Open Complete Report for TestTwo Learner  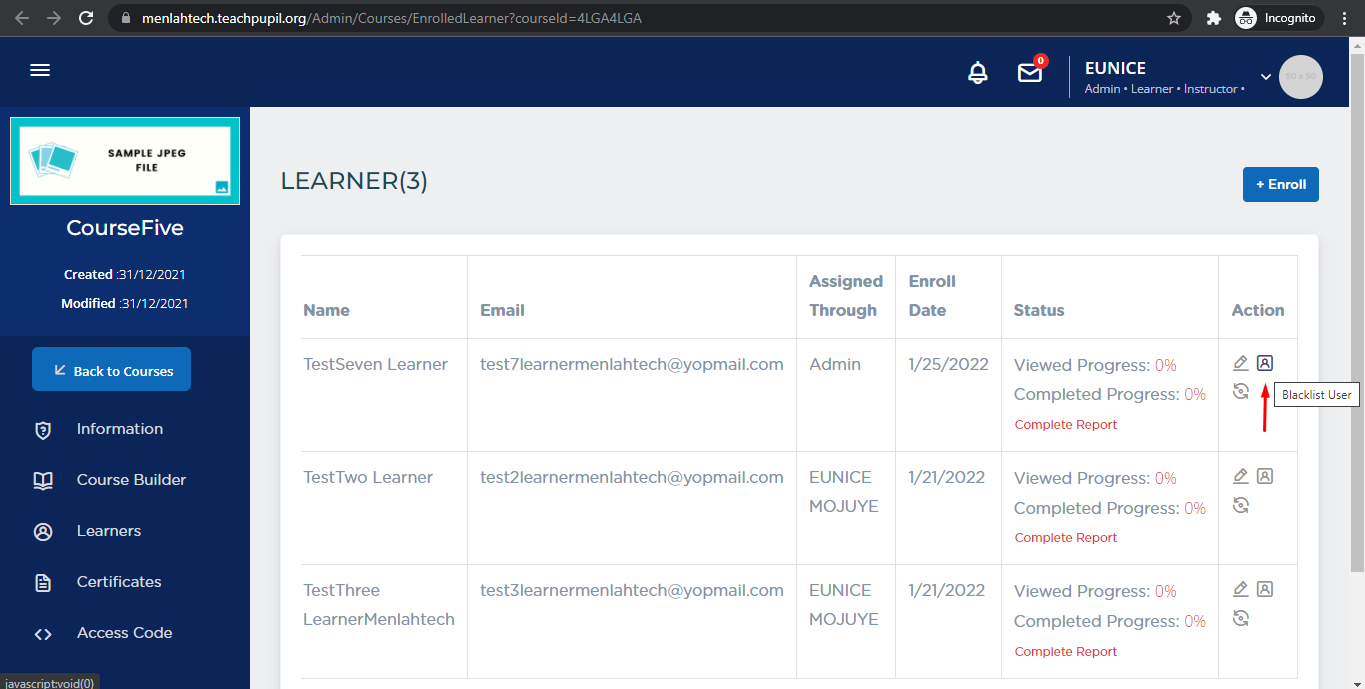1066,538
